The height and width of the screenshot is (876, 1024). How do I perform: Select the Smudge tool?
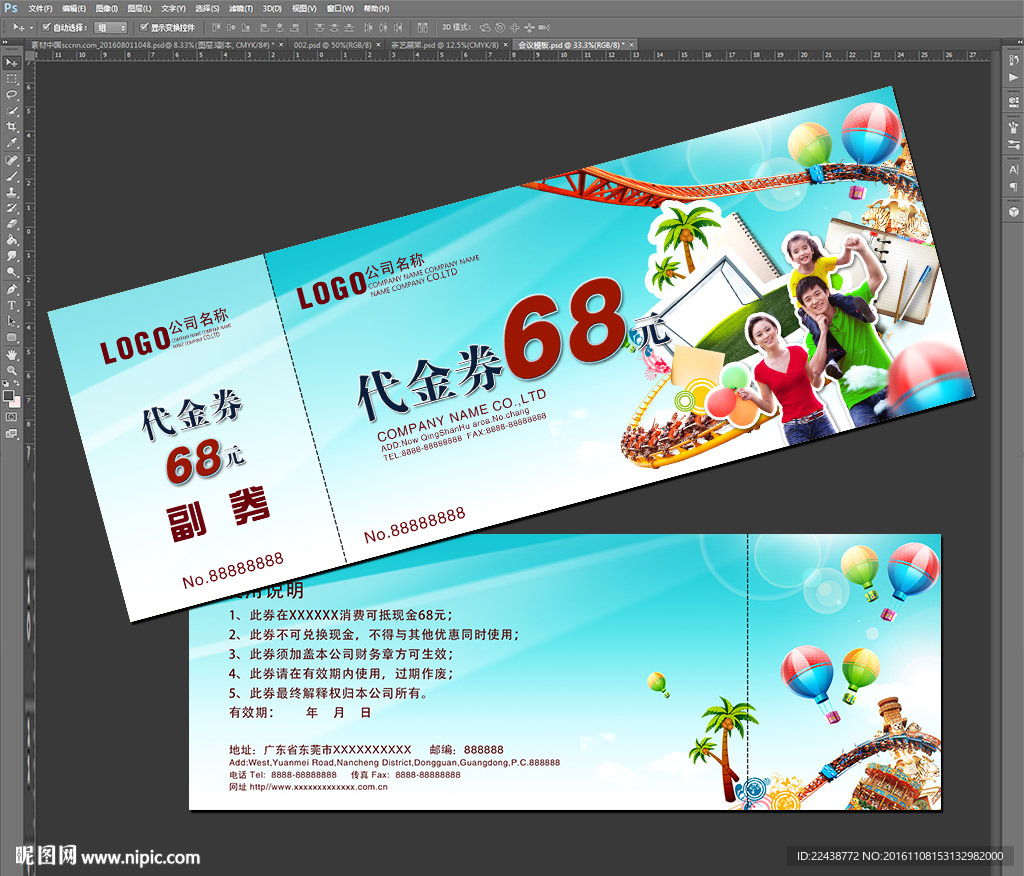pyautogui.click(x=12, y=255)
